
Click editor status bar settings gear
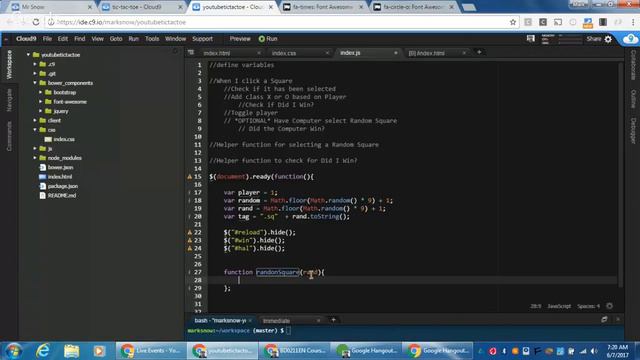(x=609, y=306)
